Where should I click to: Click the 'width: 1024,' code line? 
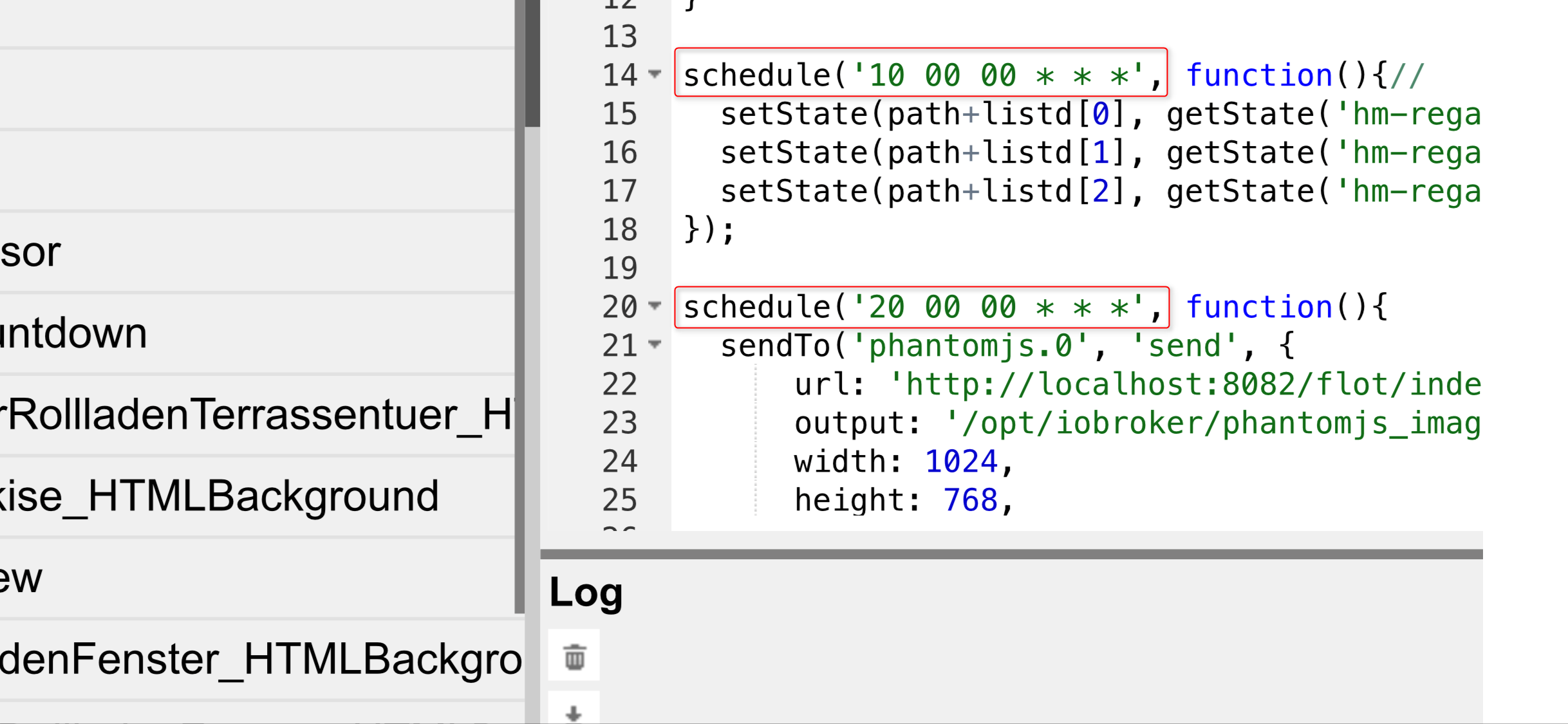pyautogui.click(x=904, y=461)
